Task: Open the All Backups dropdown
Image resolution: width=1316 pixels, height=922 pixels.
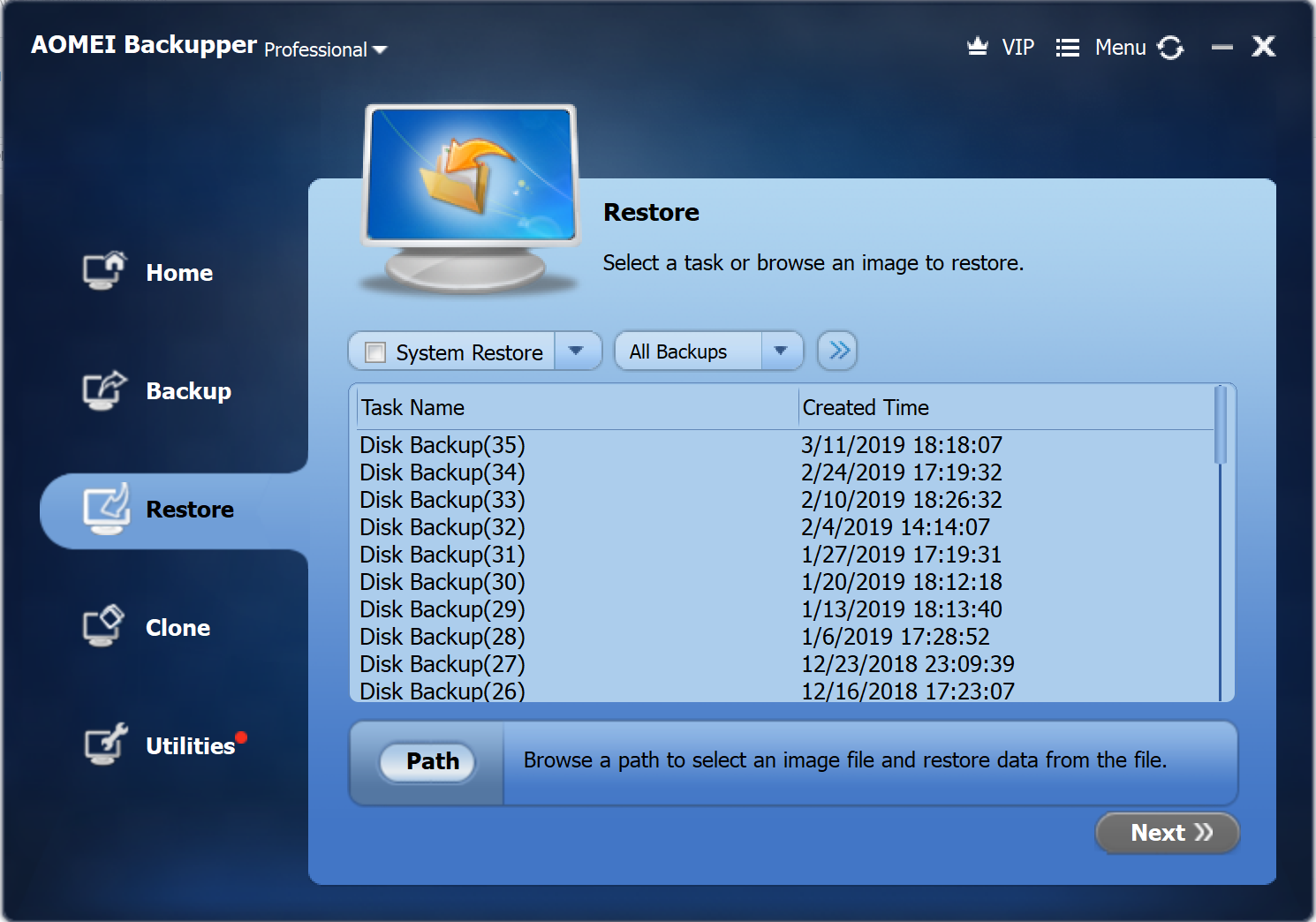Action: 709,351
